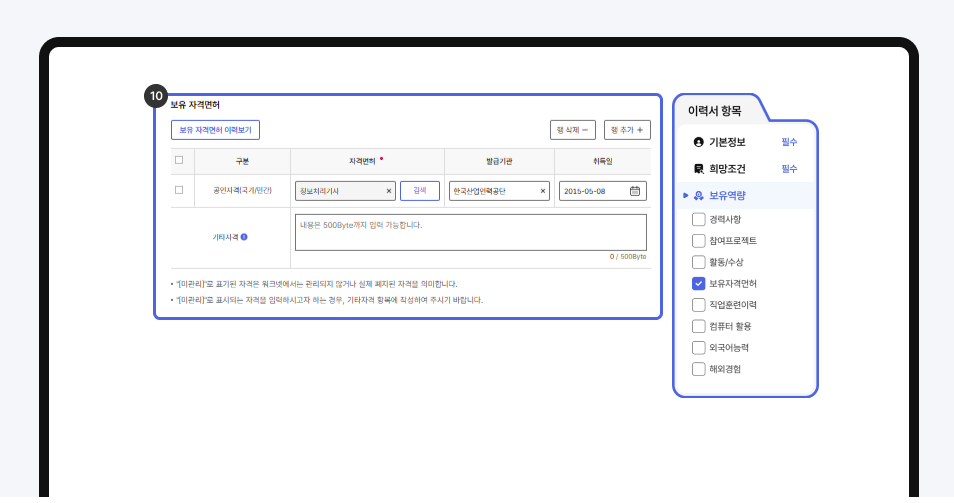
Task: Click the 희망조건 document icon
Action: [698, 169]
